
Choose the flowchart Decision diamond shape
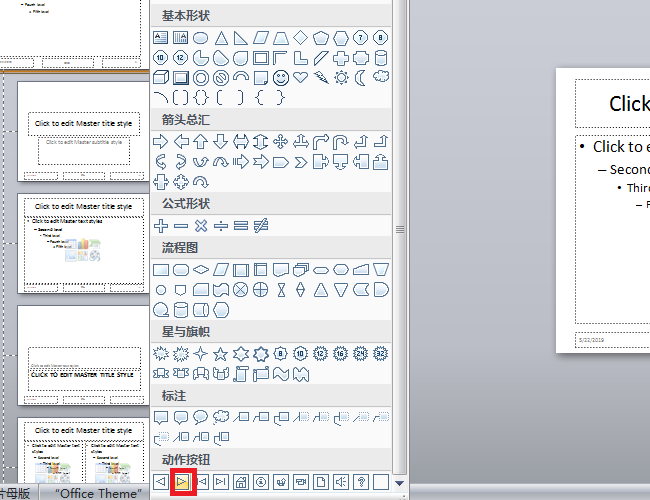(x=201, y=270)
